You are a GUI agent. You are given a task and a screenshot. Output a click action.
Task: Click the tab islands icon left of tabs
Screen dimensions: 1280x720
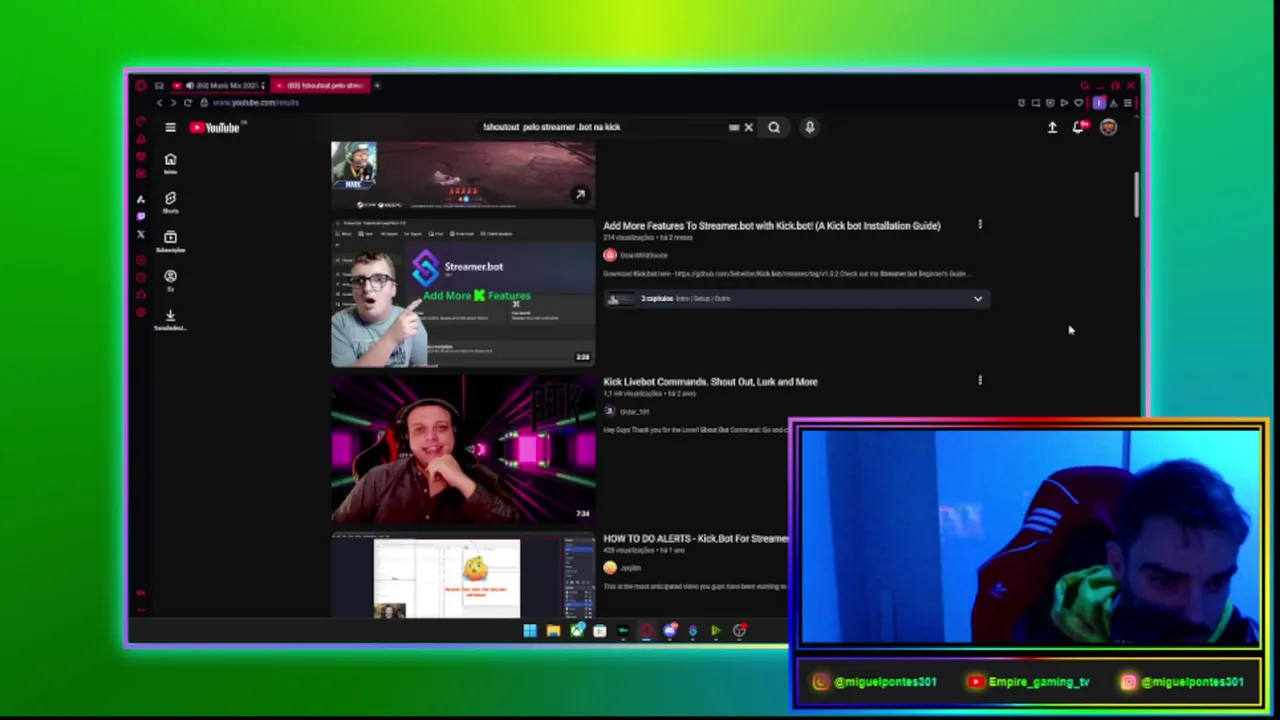click(x=158, y=85)
